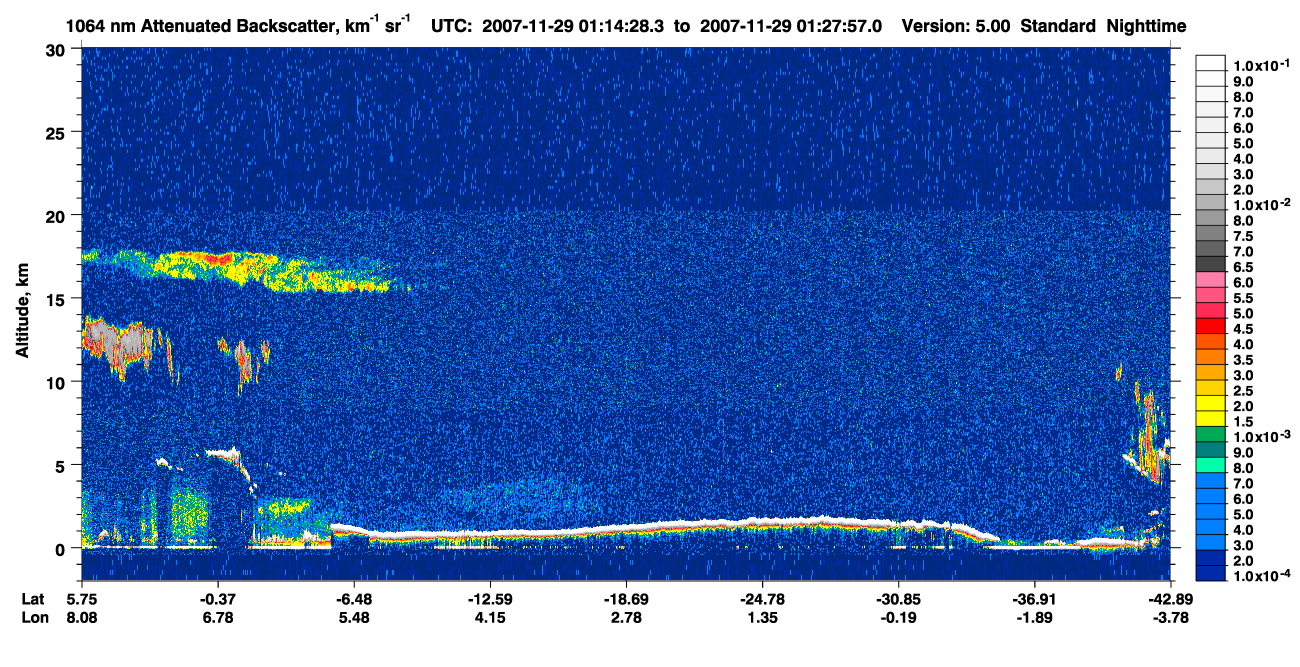
Task: Click the latitude value "-30.85"
Action: coord(898,598)
